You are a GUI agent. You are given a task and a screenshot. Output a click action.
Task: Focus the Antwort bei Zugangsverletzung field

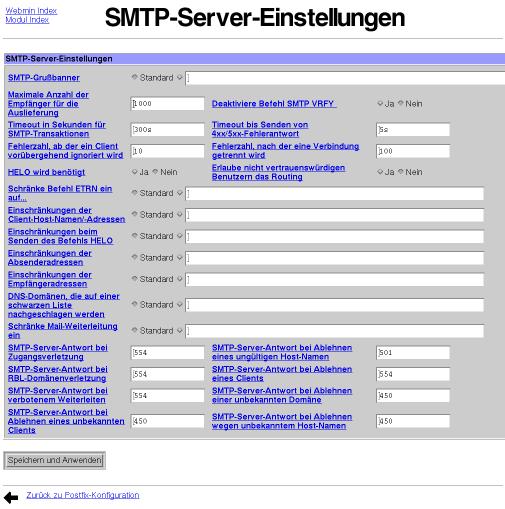pos(168,353)
